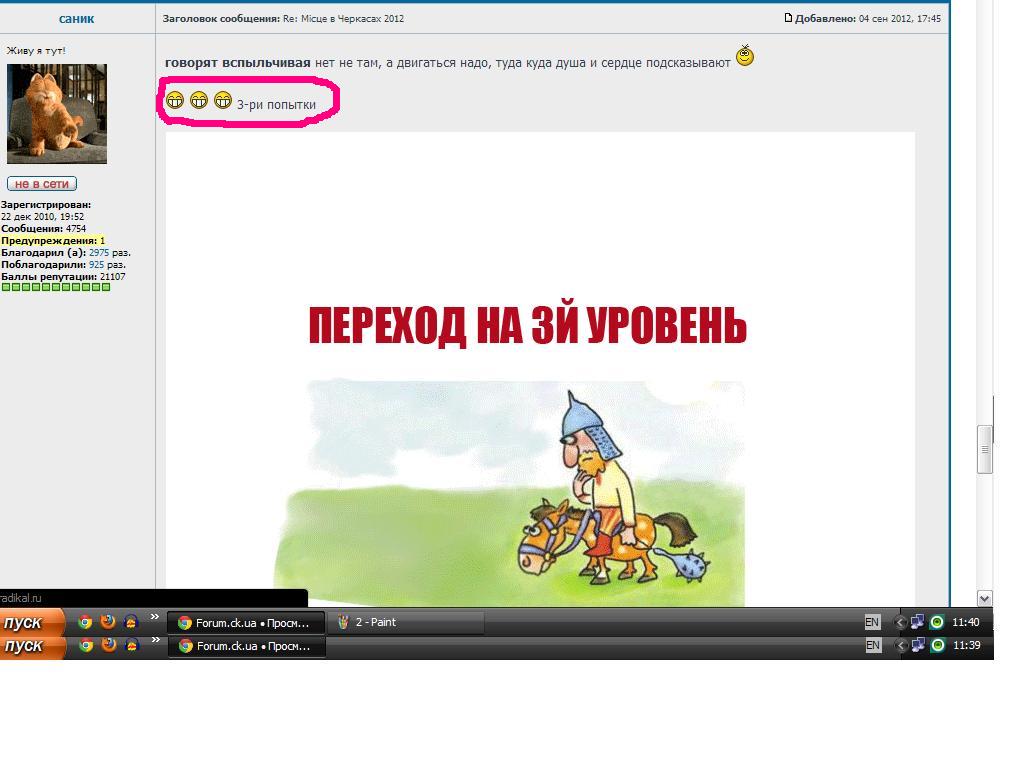
Task: Click the Garfield avatar picture
Action: tap(57, 114)
